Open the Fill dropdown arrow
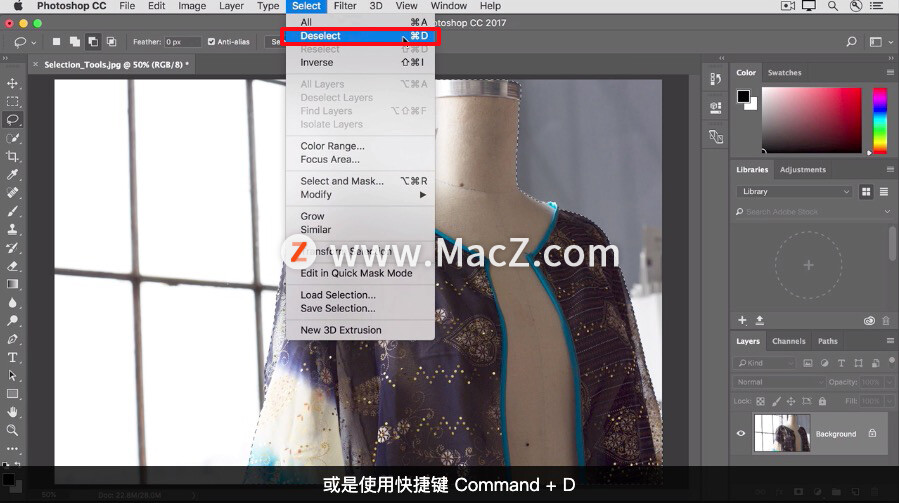 click(890, 401)
